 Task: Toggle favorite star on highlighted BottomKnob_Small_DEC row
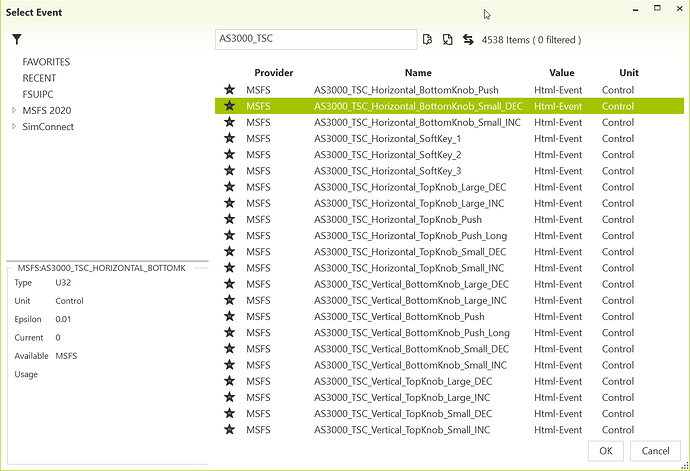click(x=229, y=106)
